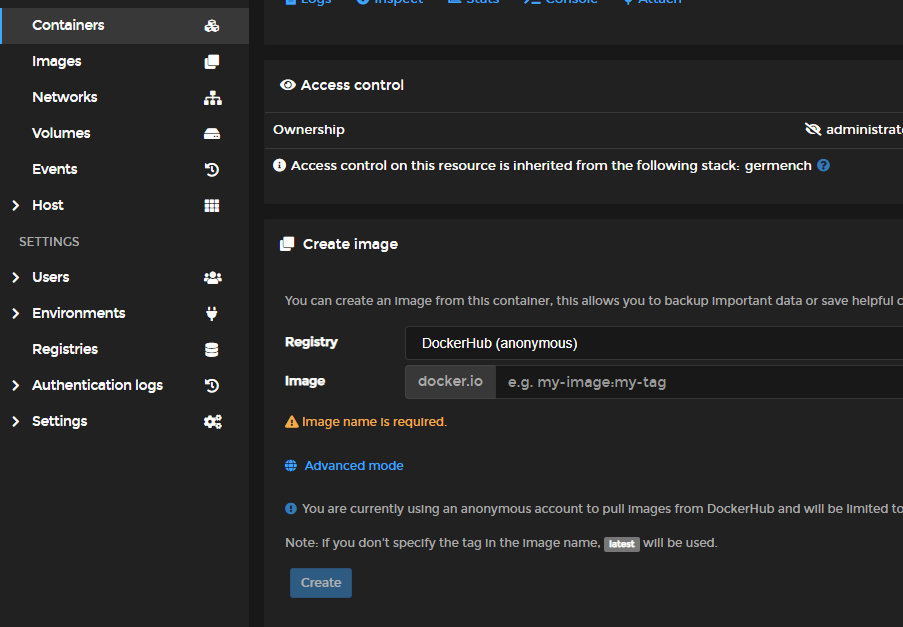The image size is (903, 627).
Task: Focus the image name input field
Action: pyautogui.click(x=699, y=382)
